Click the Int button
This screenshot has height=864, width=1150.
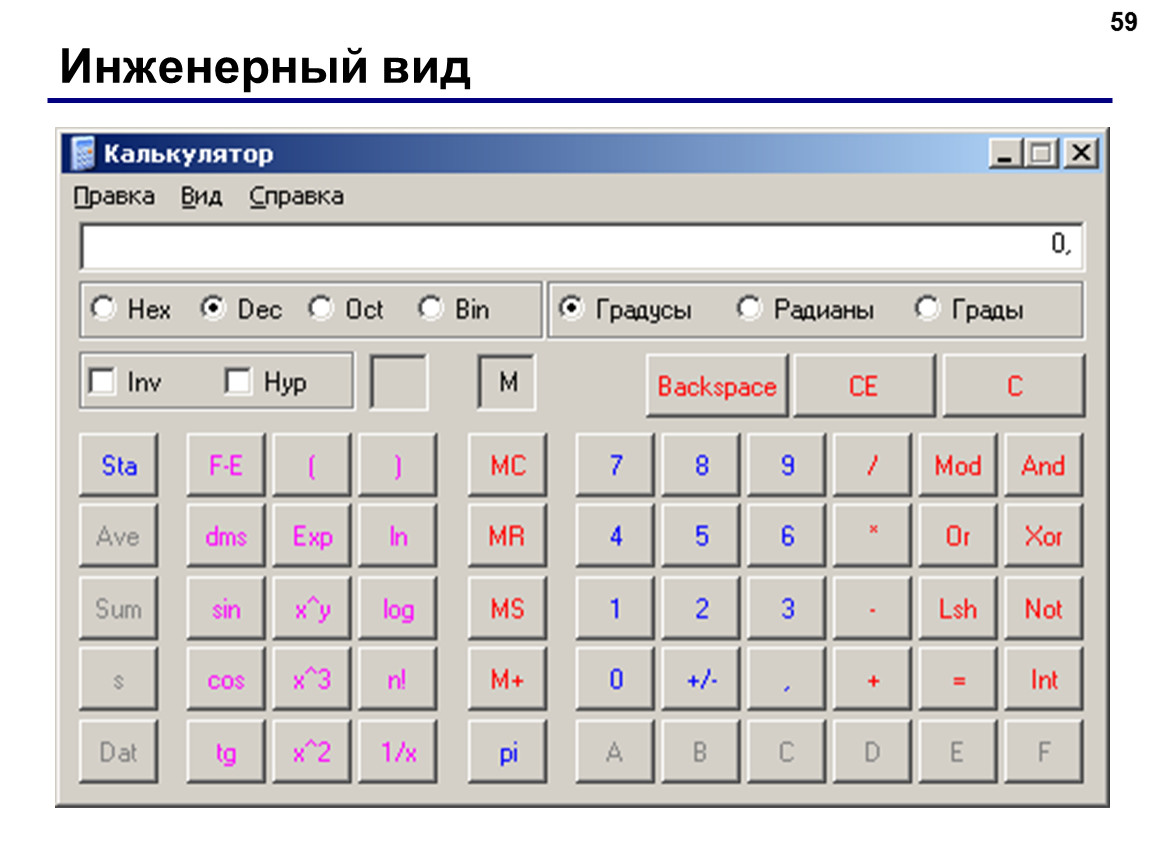point(1044,679)
